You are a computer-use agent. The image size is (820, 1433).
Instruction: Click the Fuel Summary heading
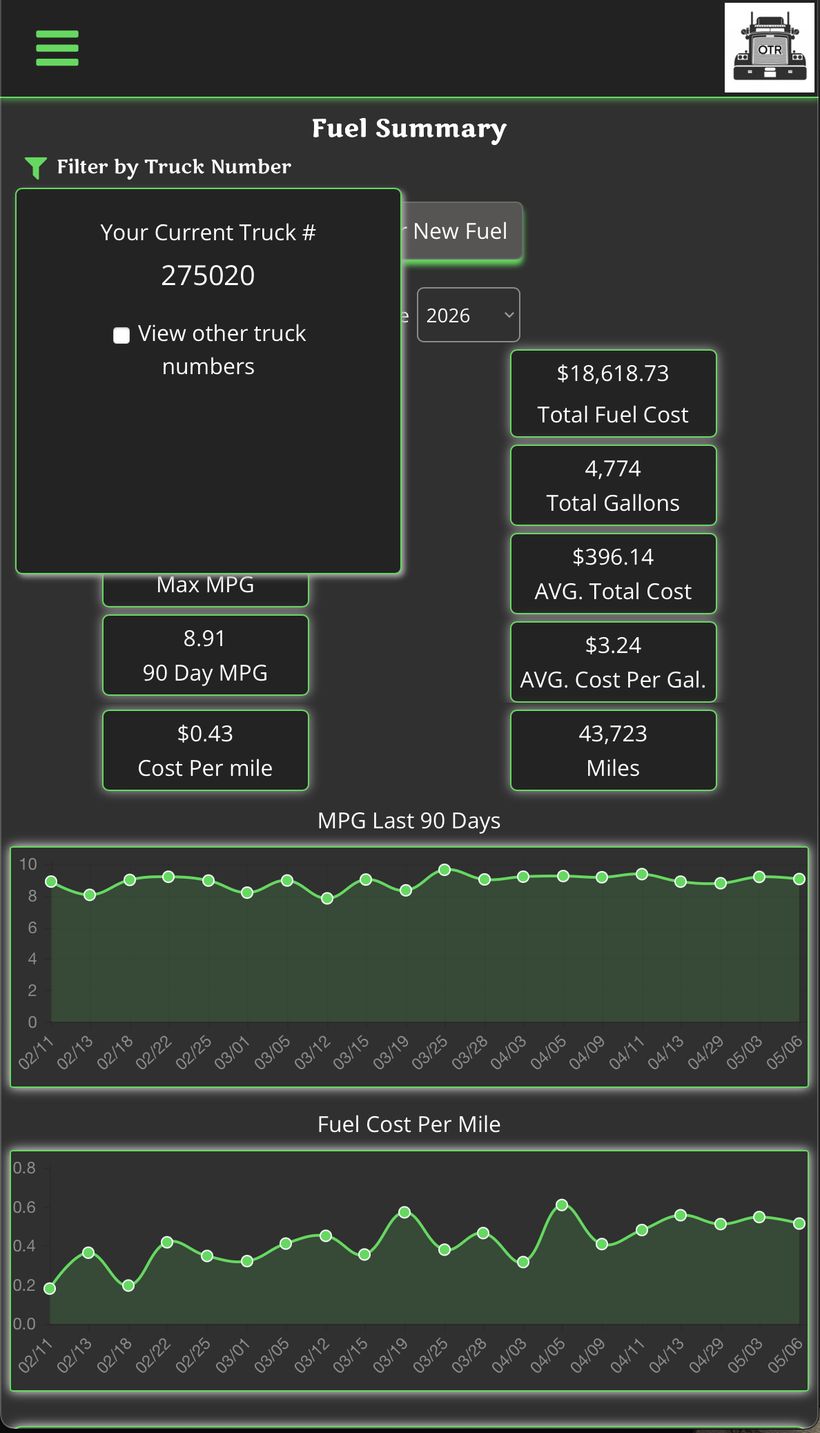point(409,128)
